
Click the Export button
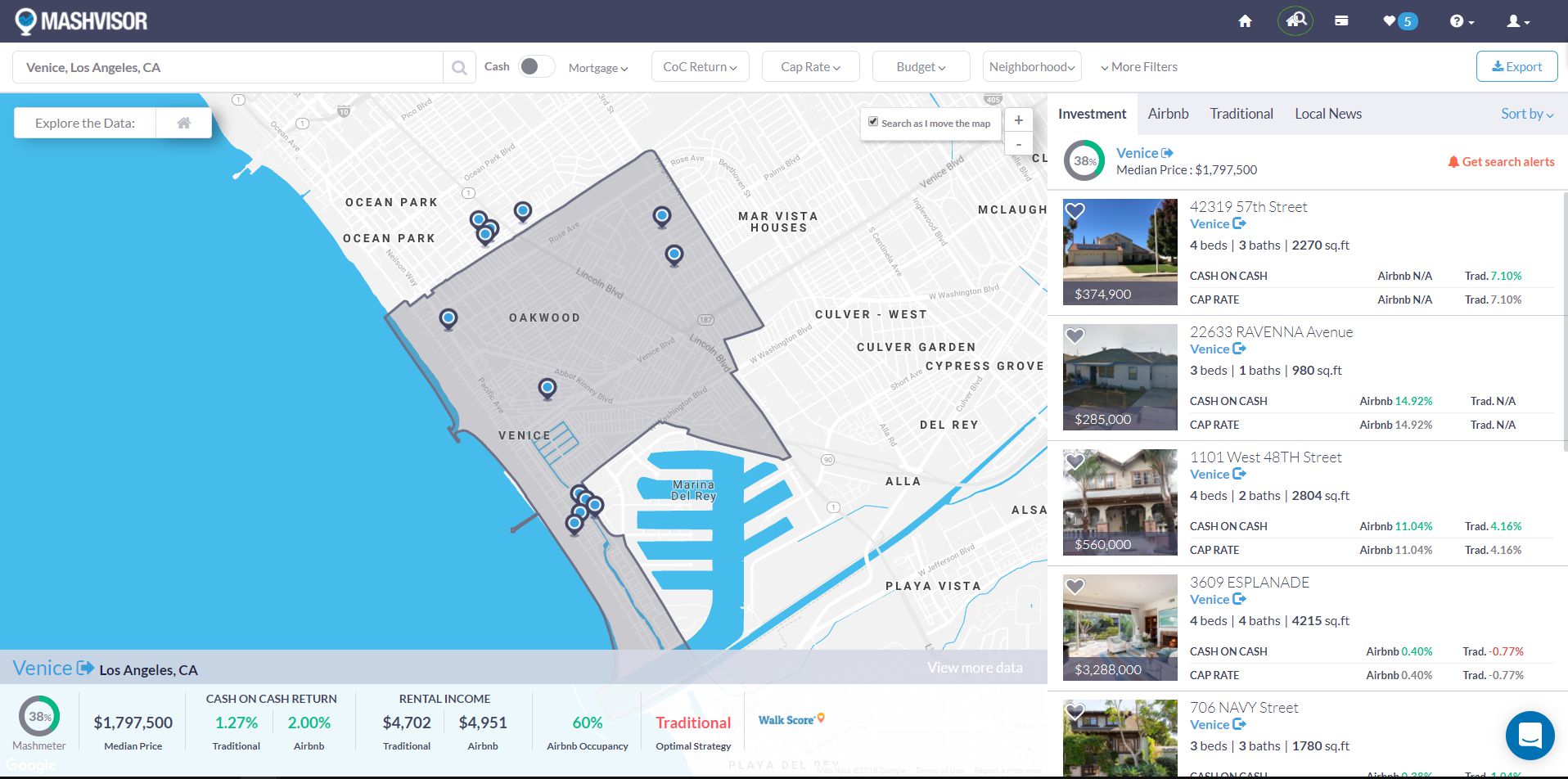pyautogui.click(x=1516, y=67)
